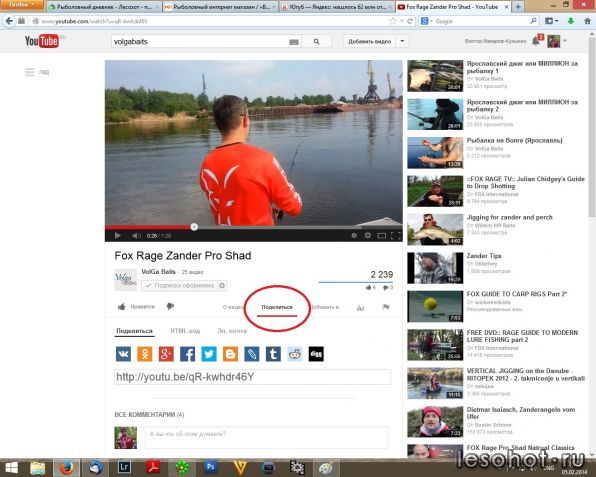The height and width of the screenshot is (477, 596).
Task: Open the video quality settings gear
Action: pyautogui.click(x=368, y=236)
